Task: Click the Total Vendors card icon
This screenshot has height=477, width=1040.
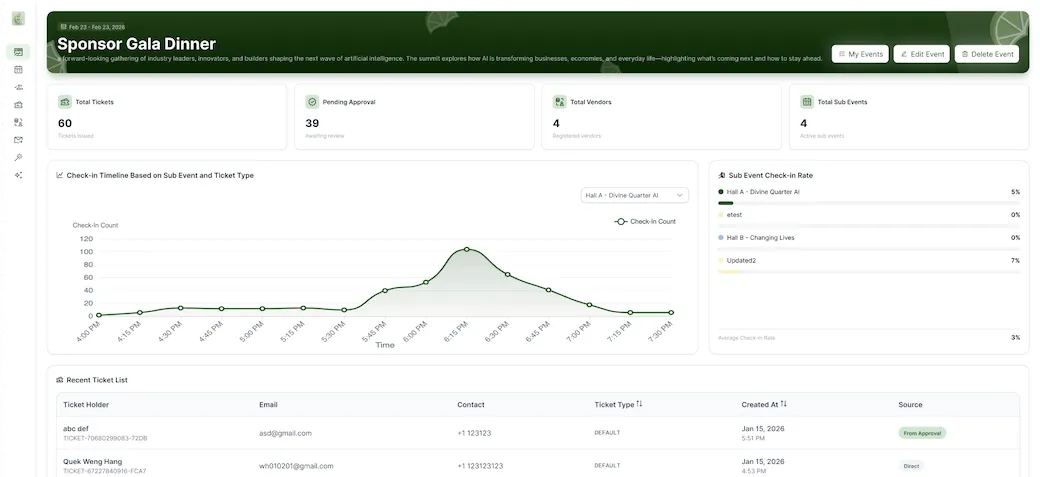Action: click(559, 102)
